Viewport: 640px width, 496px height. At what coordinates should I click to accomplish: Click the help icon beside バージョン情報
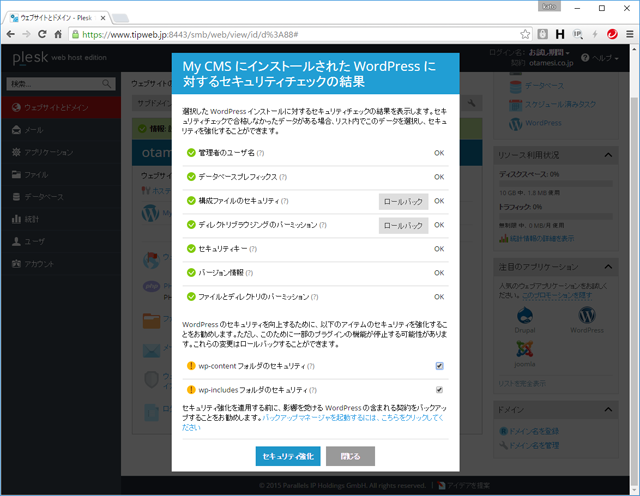249,273
